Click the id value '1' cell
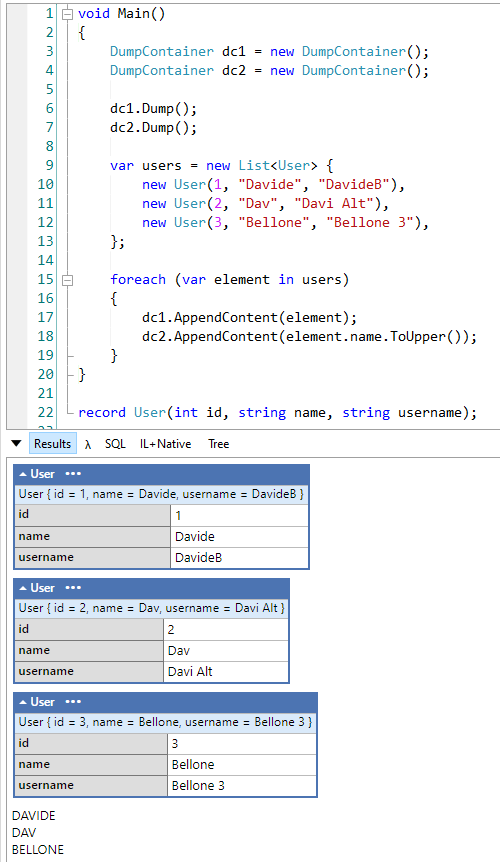 240,515
